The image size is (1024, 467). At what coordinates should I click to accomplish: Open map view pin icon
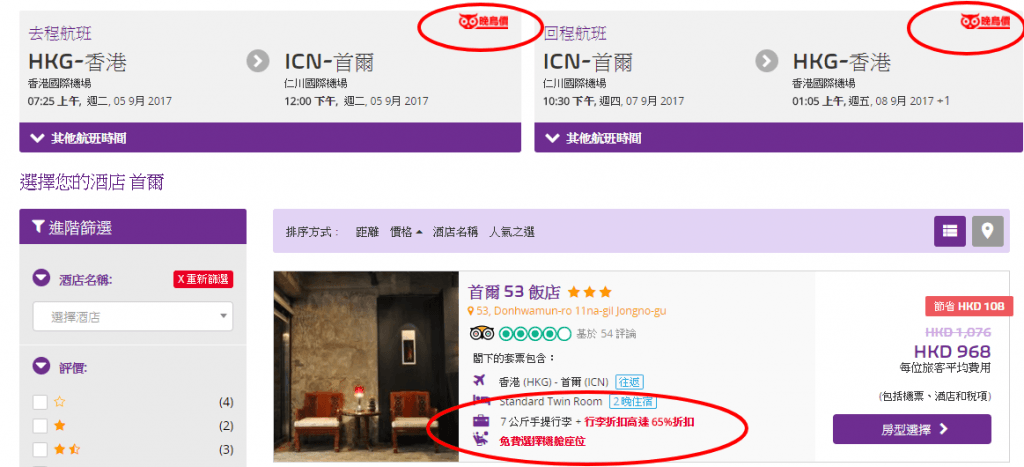987,231
